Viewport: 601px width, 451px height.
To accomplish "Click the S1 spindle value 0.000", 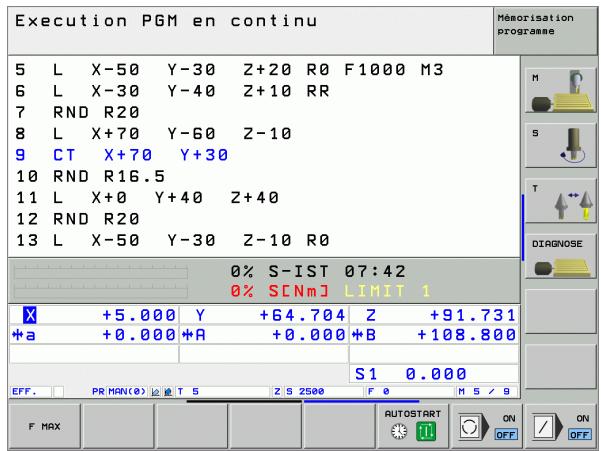I will pyautogui.click(x=436, y=374).
